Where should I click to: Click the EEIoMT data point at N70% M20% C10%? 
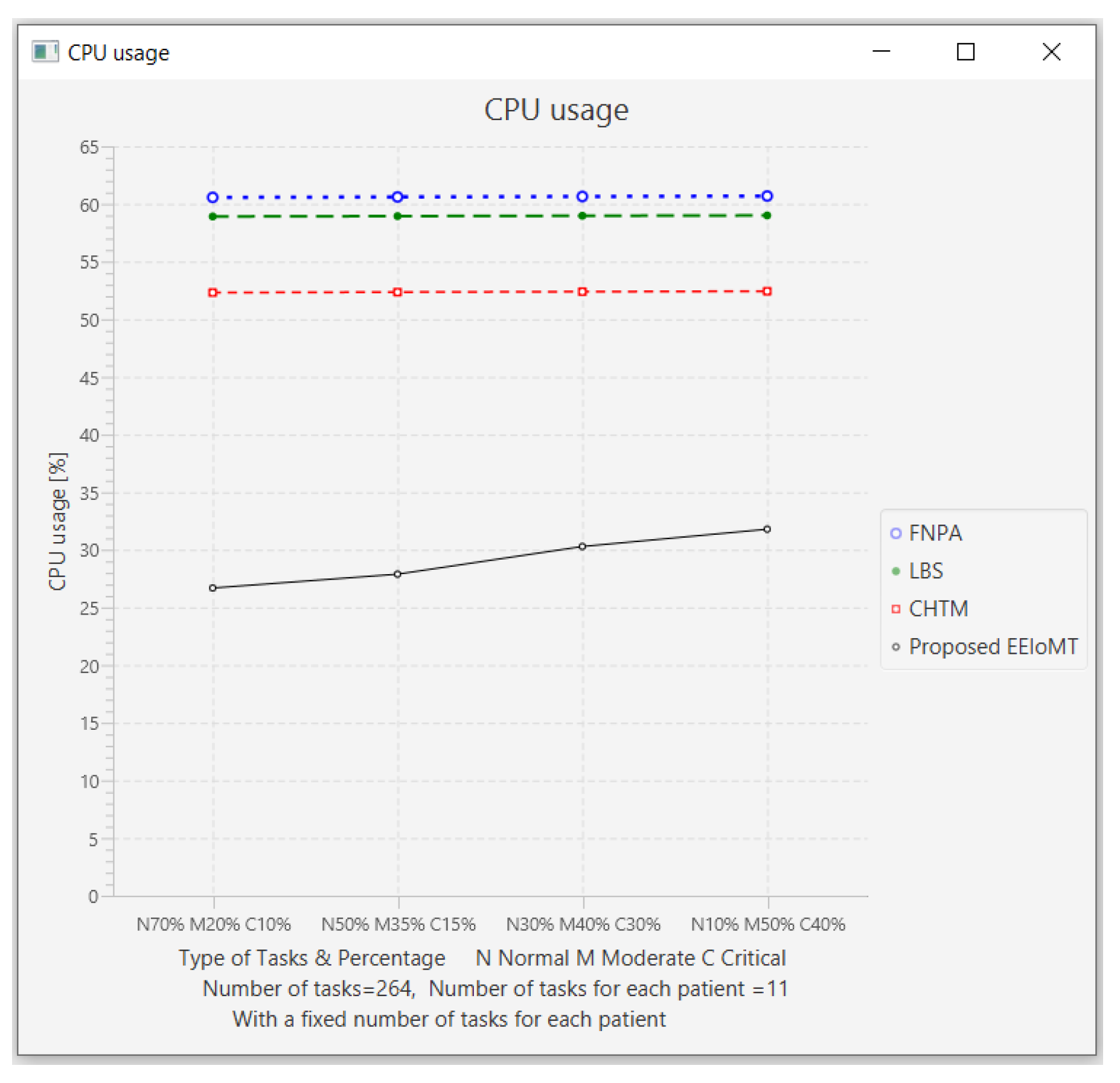(213, 588)
